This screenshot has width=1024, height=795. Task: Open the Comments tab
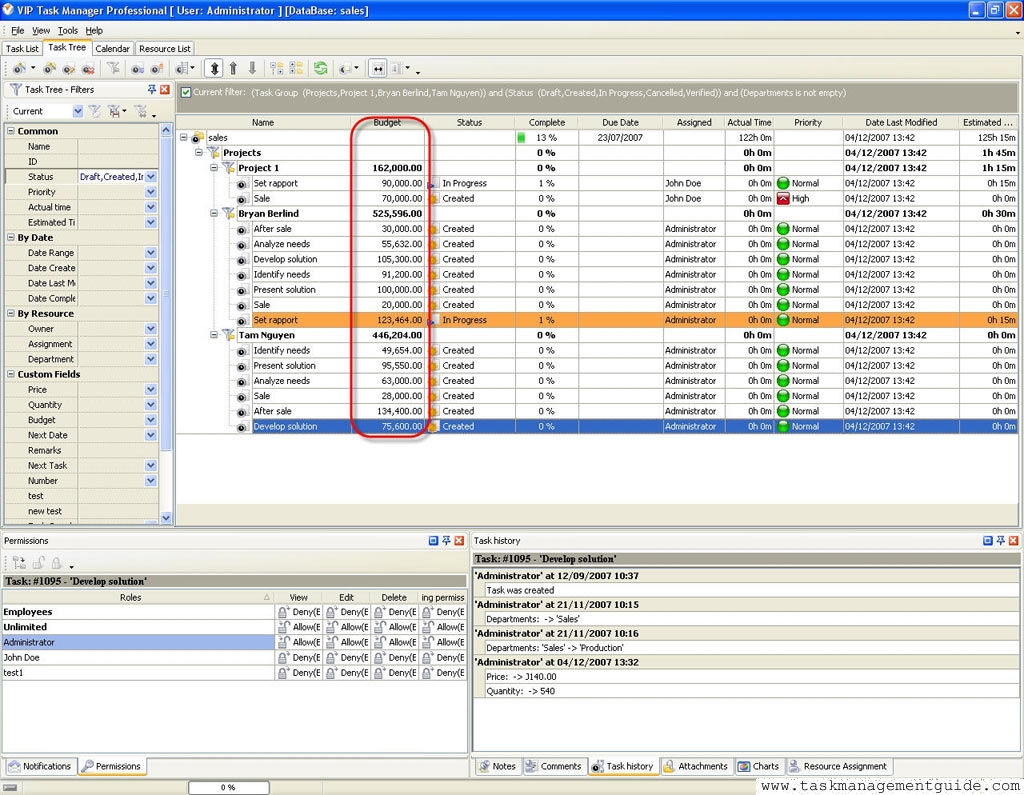pos(554,766)
